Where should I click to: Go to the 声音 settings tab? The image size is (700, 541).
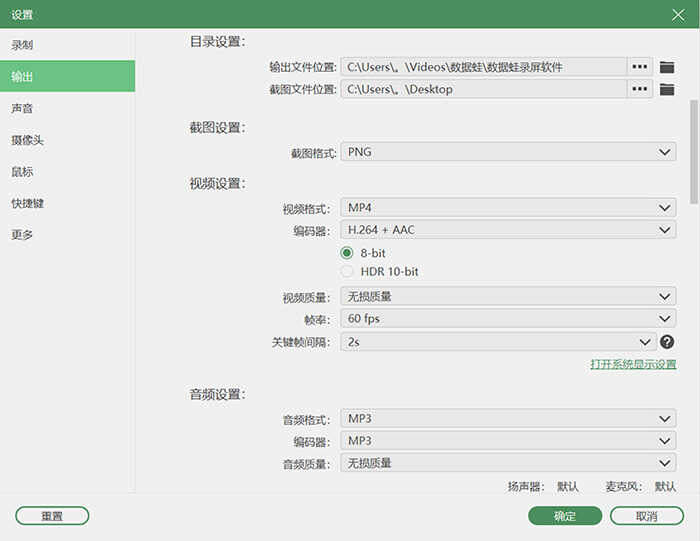coord(67,108)
